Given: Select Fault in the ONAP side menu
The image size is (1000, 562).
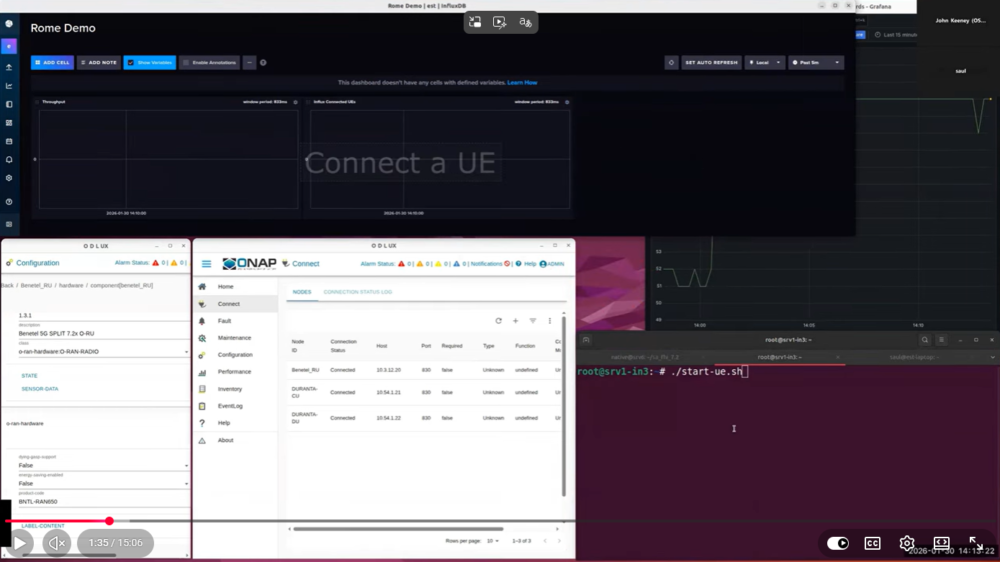Looking at the screenshot, I should tap(225, 321).
